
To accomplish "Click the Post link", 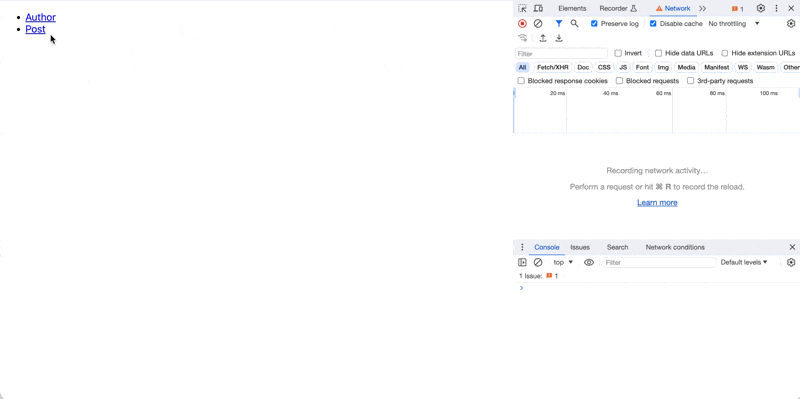I will pos(35,30).
